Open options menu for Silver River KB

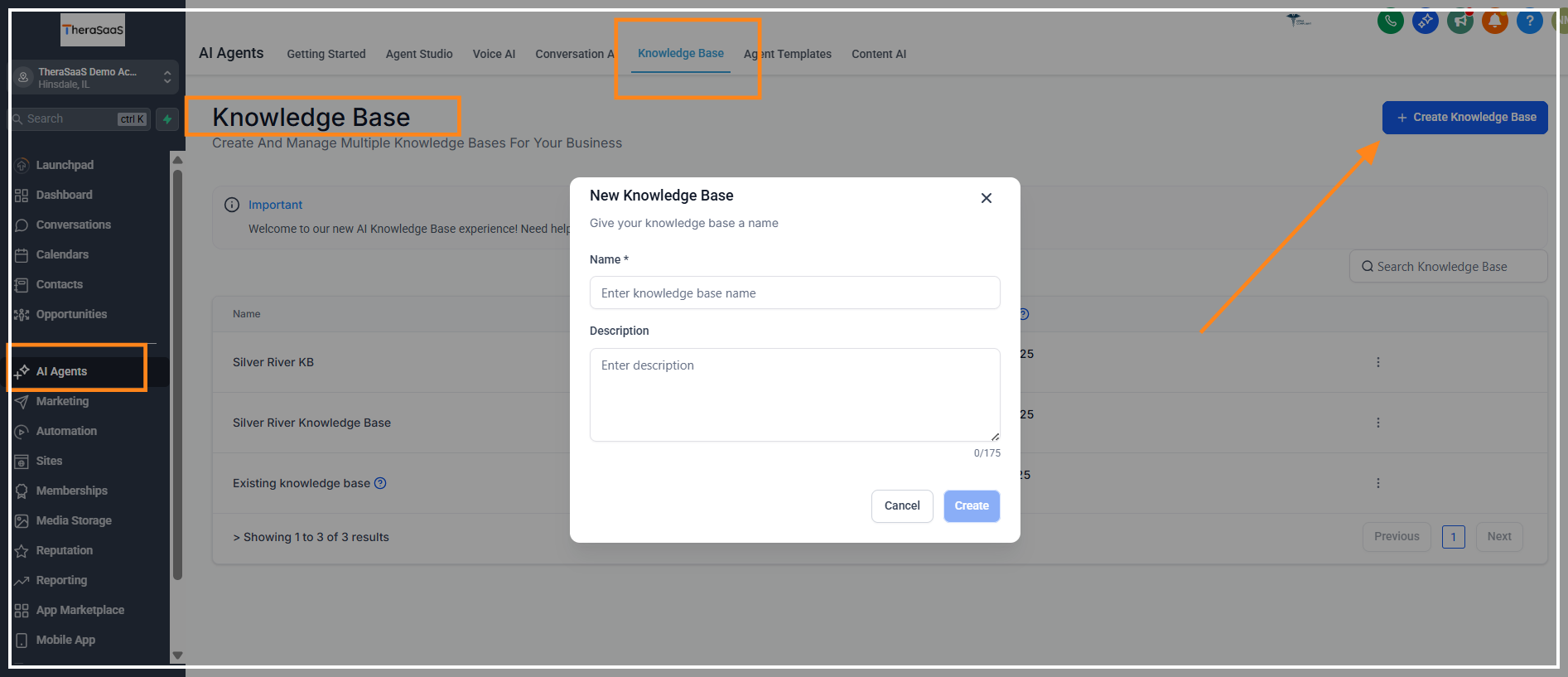(x=1378, y=362)
